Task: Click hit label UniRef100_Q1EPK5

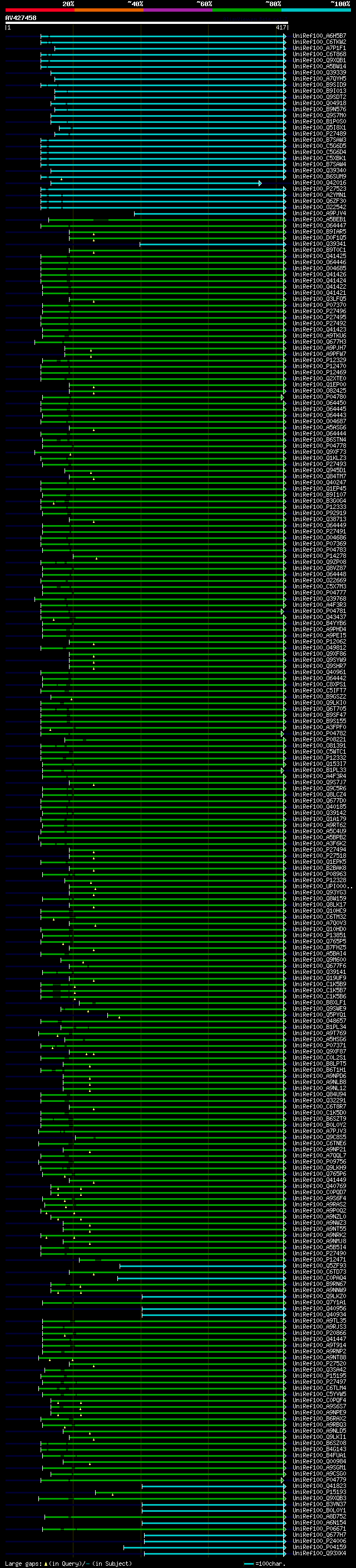Action: pyautogui.click(x=319, y=861)
